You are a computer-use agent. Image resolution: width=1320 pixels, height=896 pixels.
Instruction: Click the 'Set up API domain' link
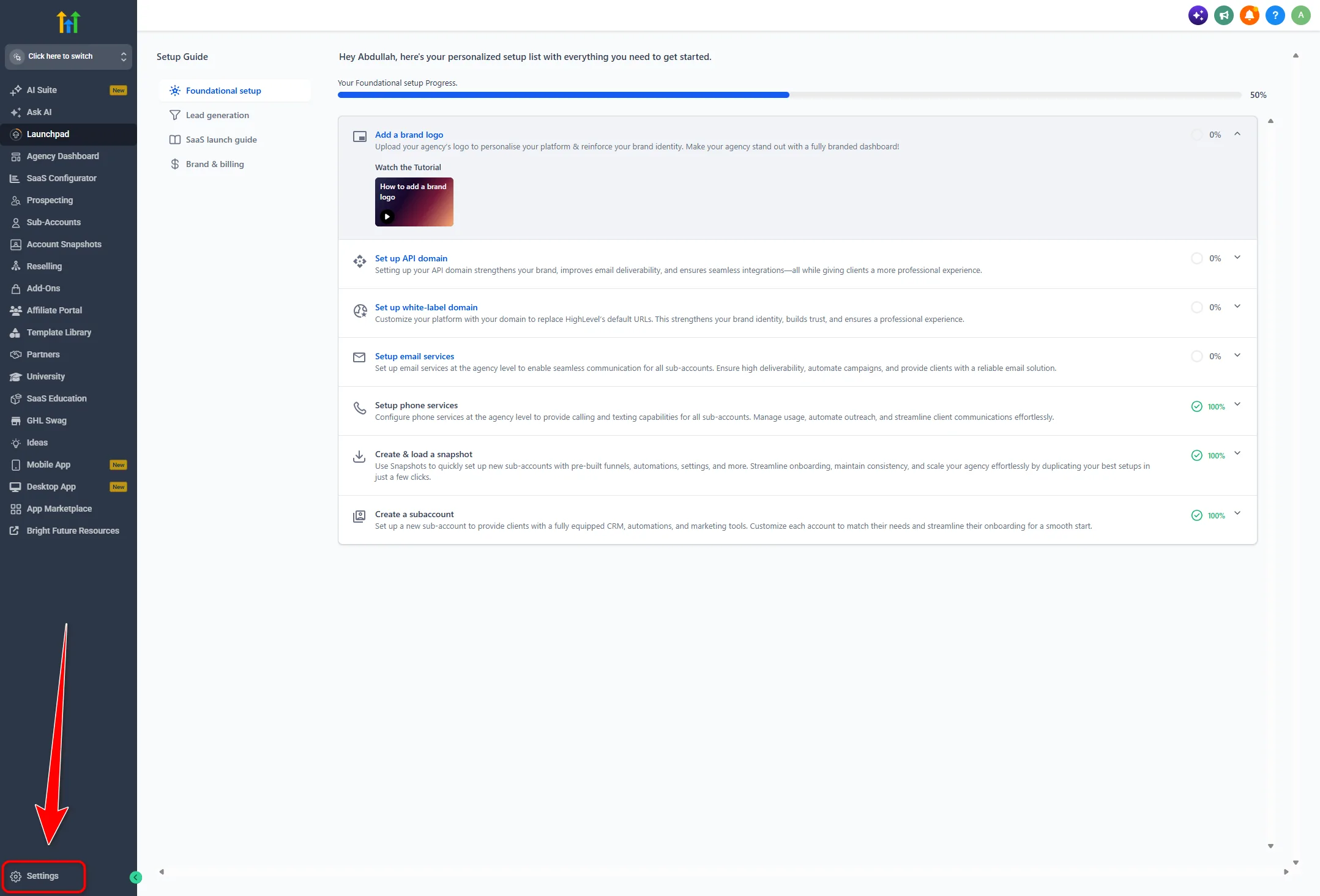[x=411, y=258]
